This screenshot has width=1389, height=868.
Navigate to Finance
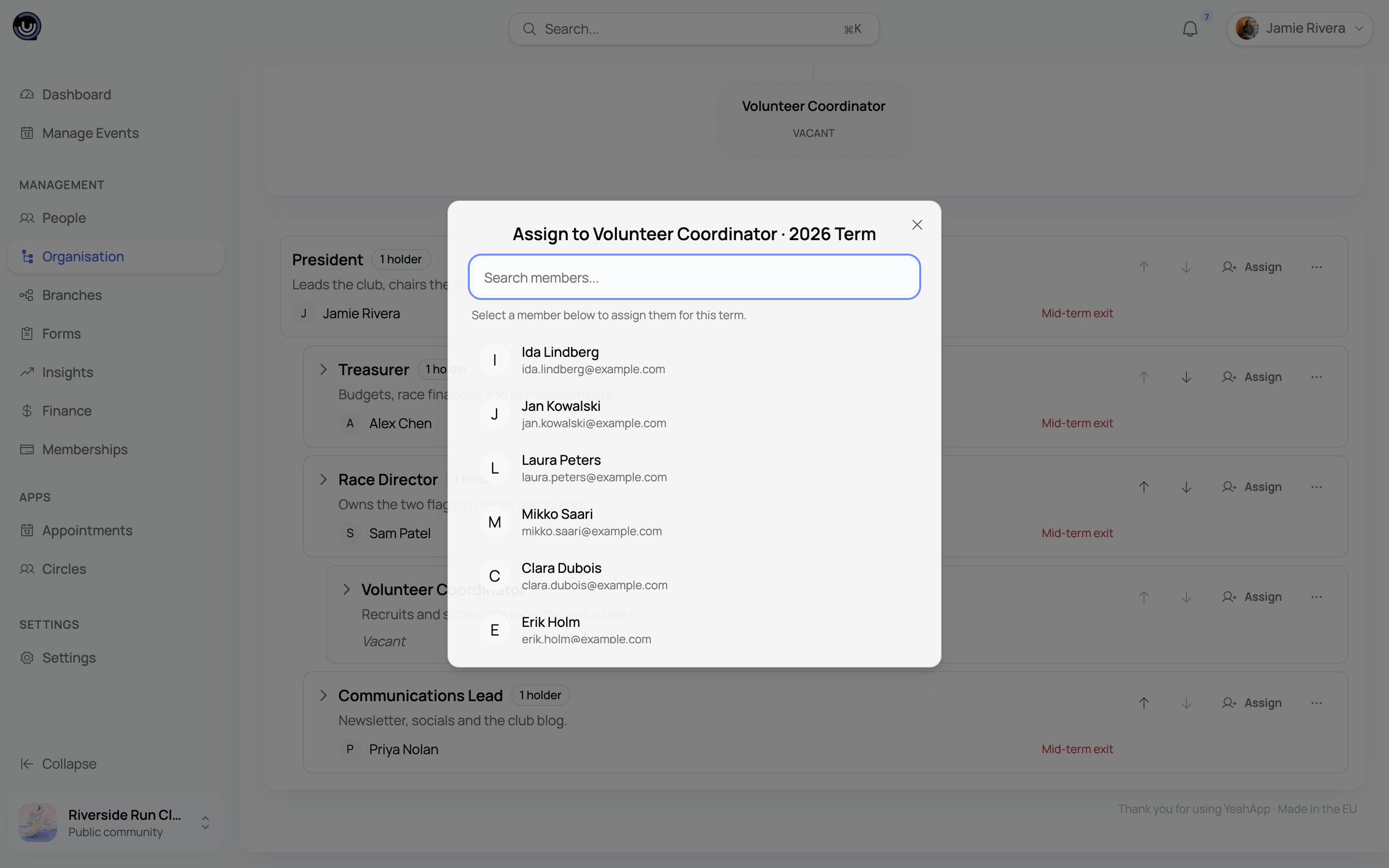[115, 410]
